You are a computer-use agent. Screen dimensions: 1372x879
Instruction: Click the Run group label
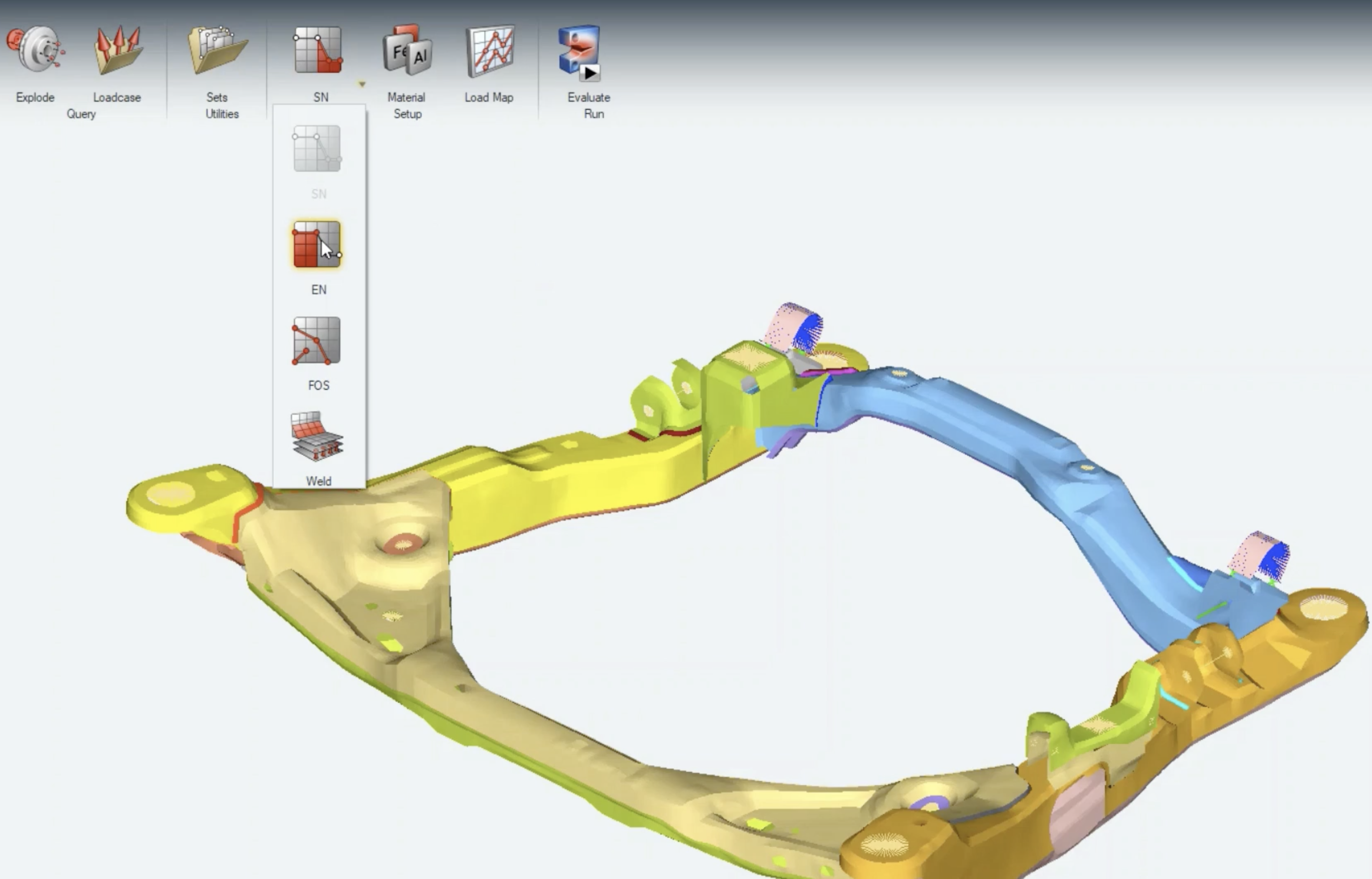[x=593, y=113]
